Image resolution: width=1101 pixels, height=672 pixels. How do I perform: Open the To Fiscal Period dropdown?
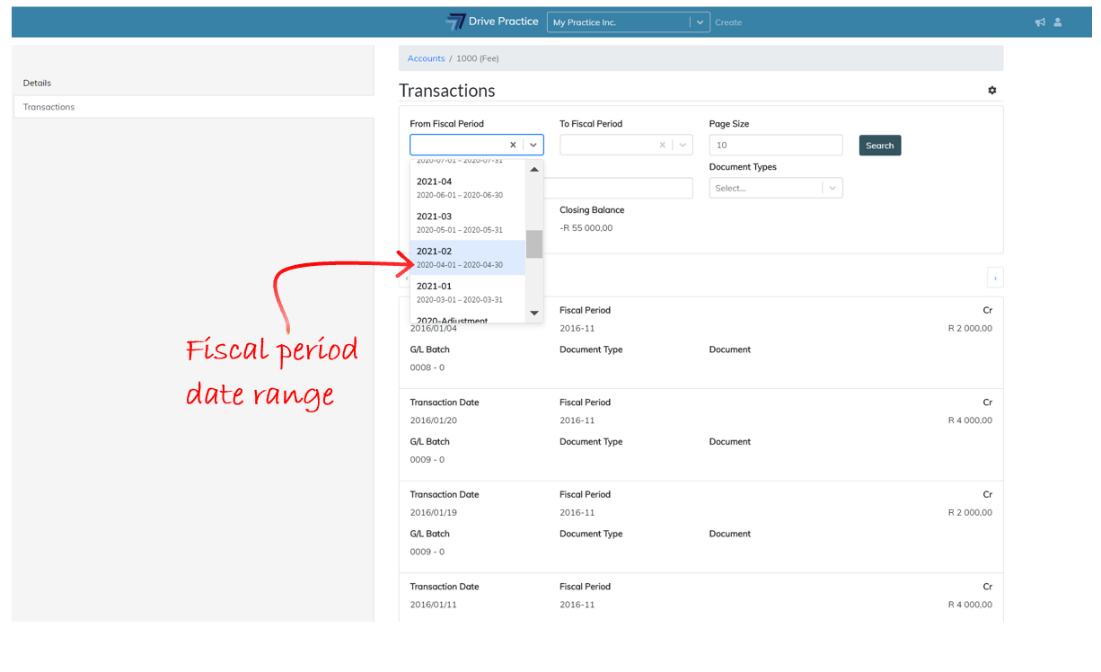(683, 145)
